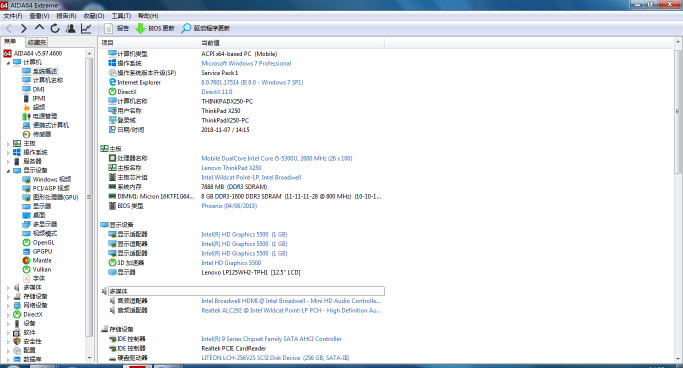Open the 文件(F) menu
Viewport: 683px width, 368px height.
tap(13, 16)
